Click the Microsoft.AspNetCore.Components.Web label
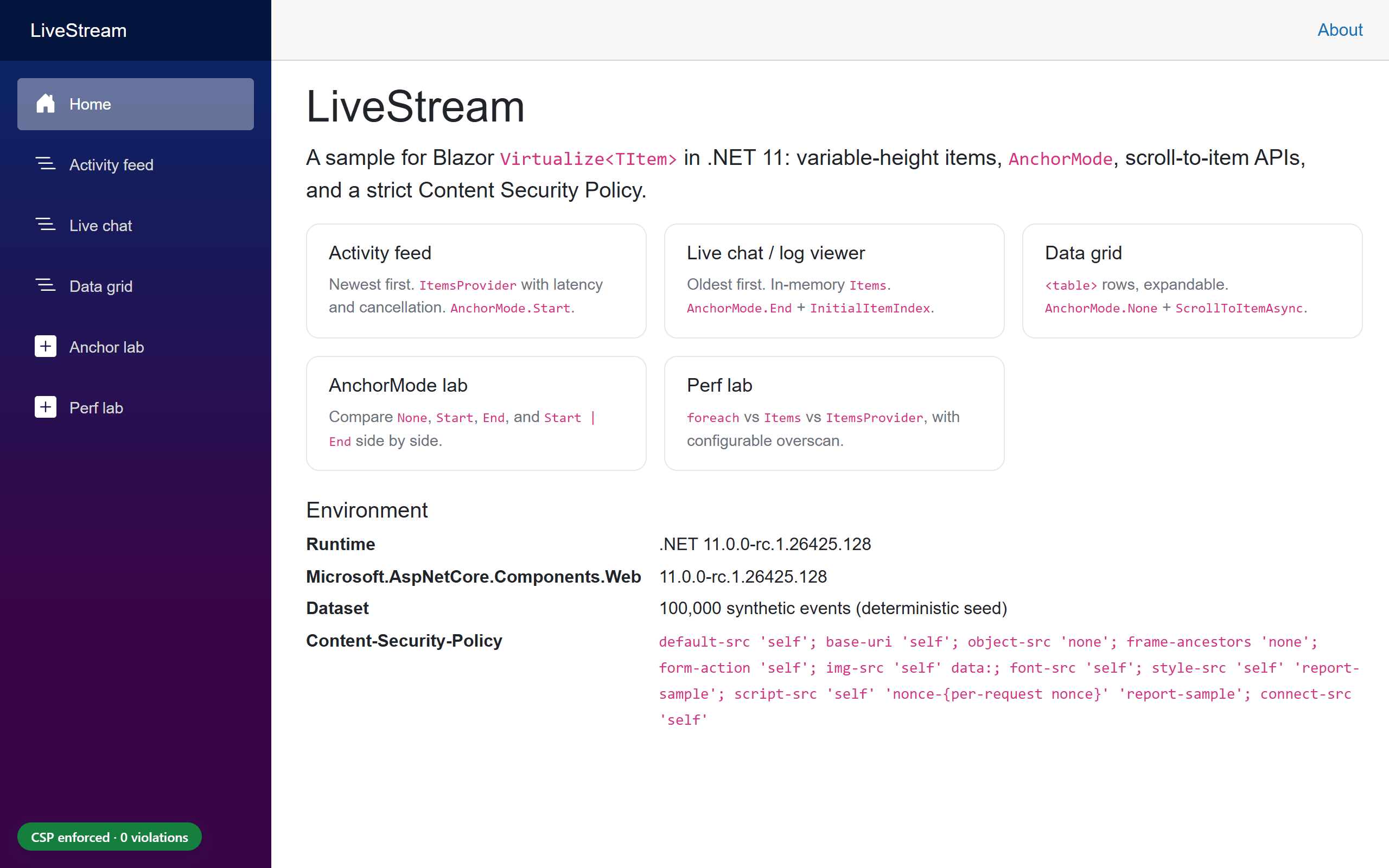Viewport: 1389px width, 868px height. 474,576
